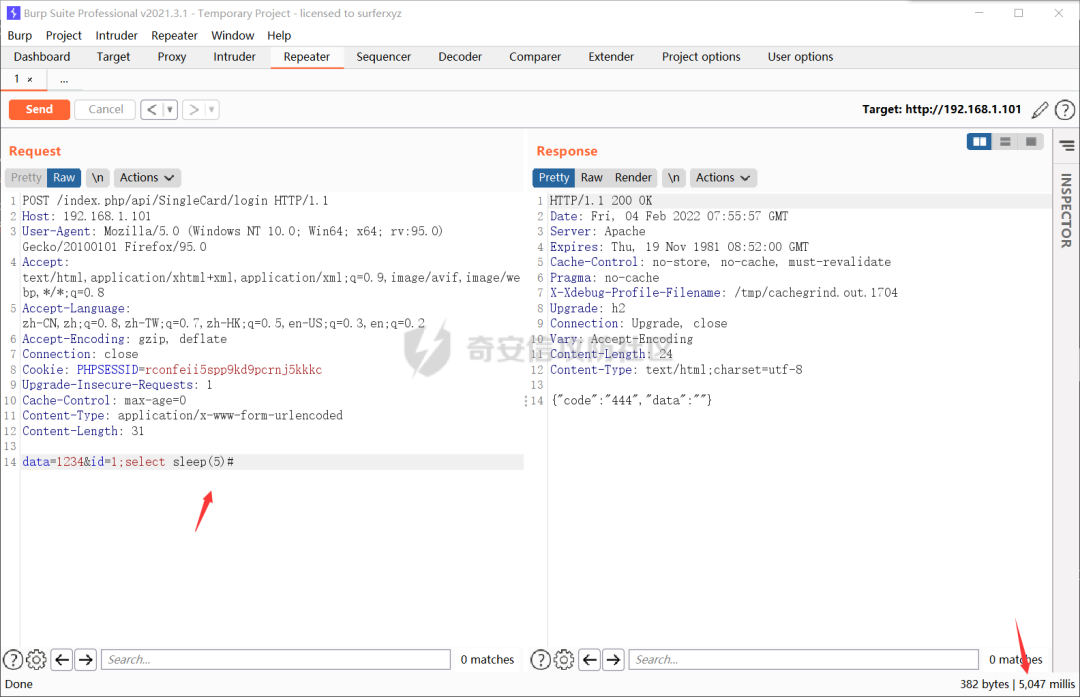Click the response JSON body line

631,400
